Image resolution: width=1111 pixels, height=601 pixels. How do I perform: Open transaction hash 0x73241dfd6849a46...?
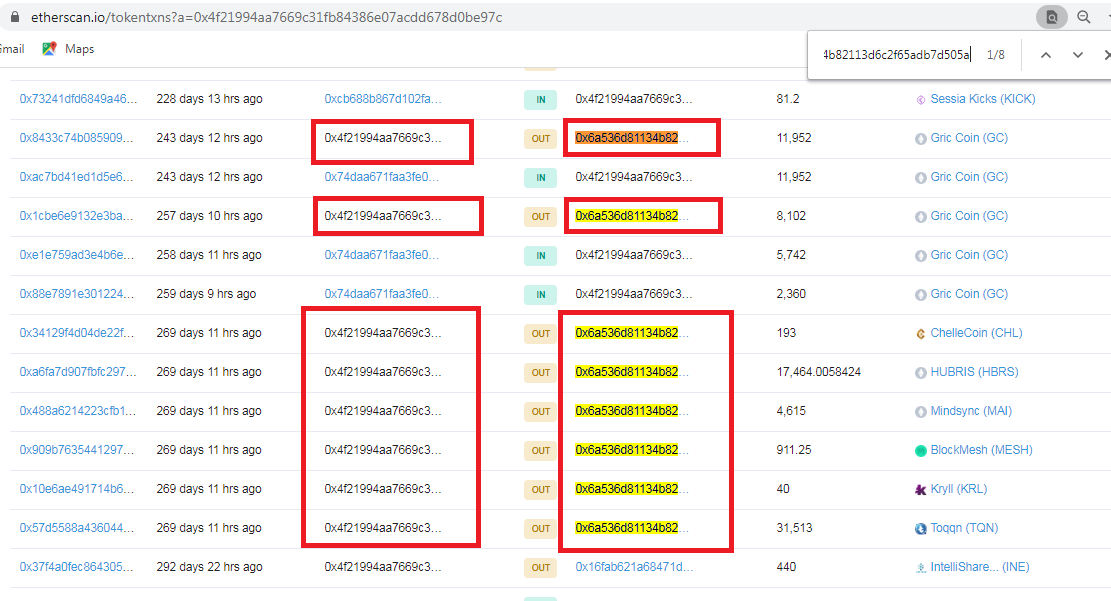78,99
